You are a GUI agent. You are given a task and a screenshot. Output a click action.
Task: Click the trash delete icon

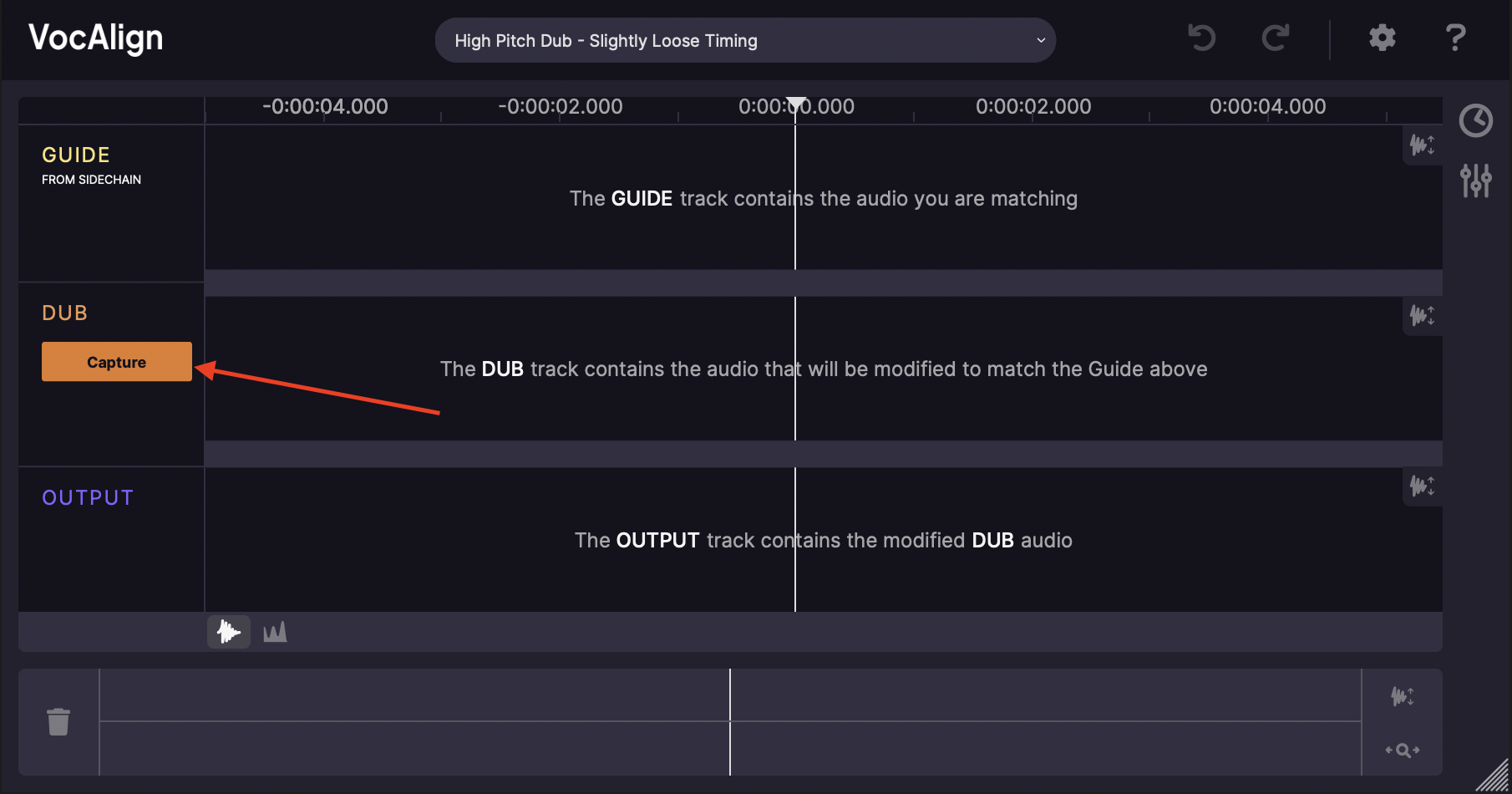tap(58, 722)
